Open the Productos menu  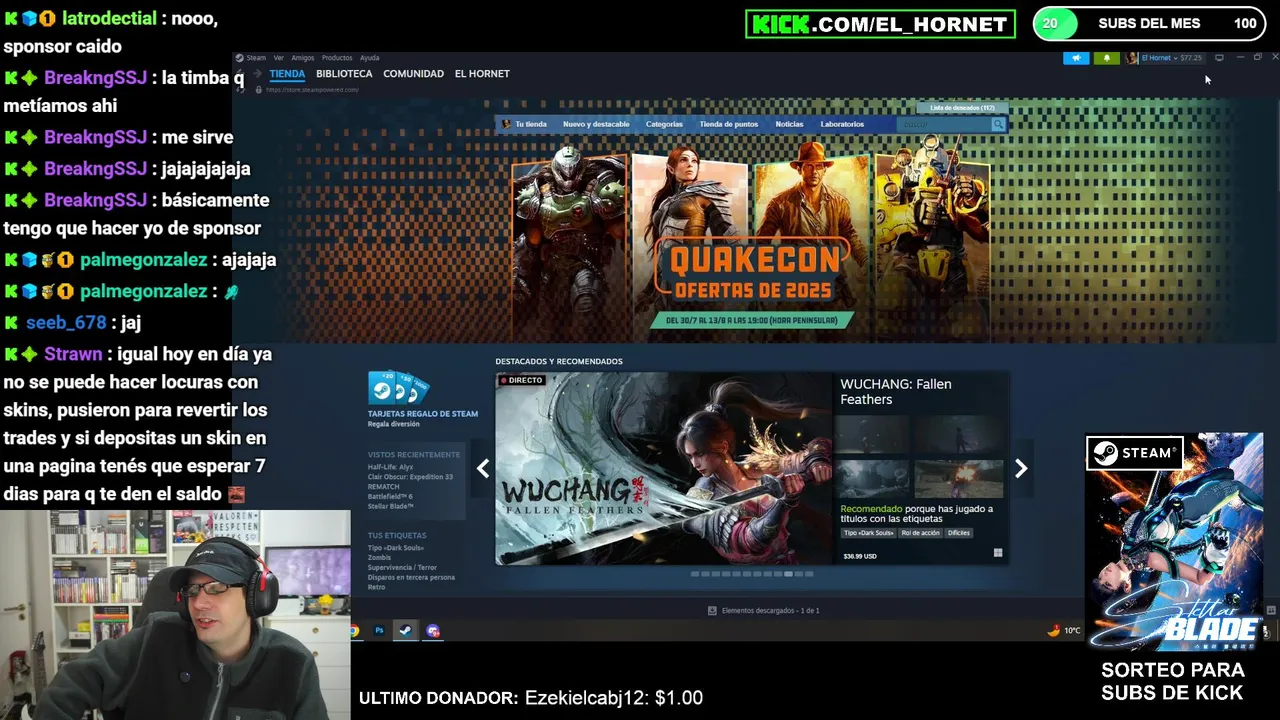click(x=337, y=58)
